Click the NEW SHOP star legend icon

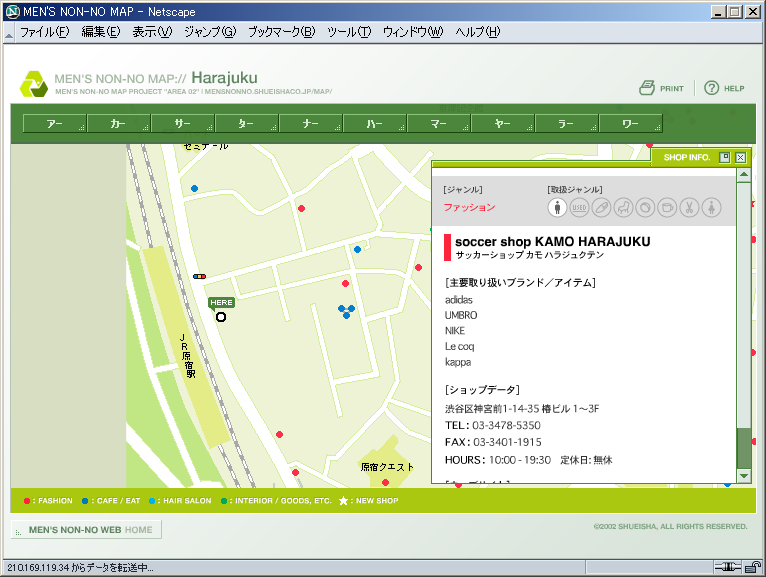[x=343, y=501]
